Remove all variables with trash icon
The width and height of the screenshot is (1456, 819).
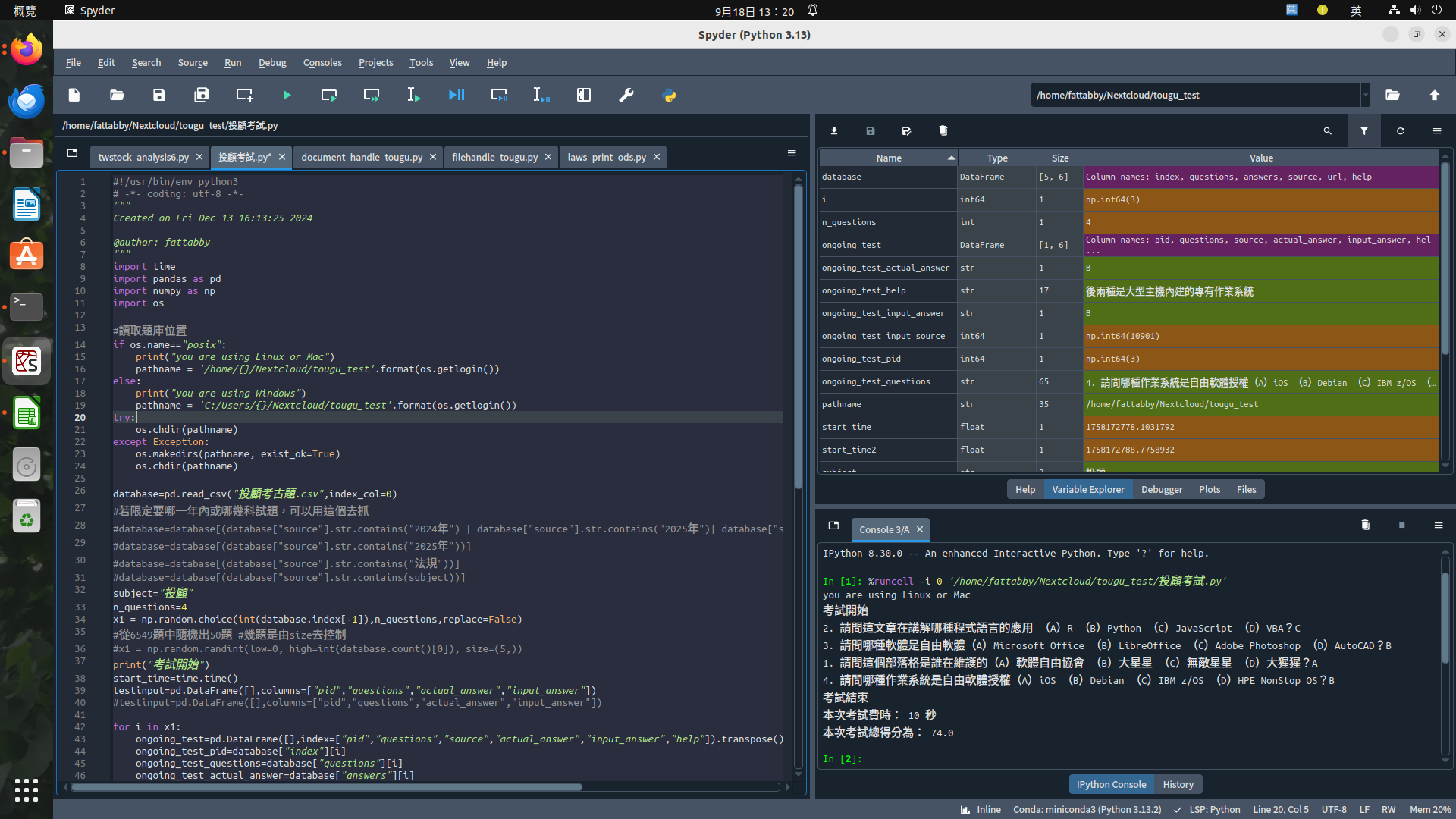943,131
